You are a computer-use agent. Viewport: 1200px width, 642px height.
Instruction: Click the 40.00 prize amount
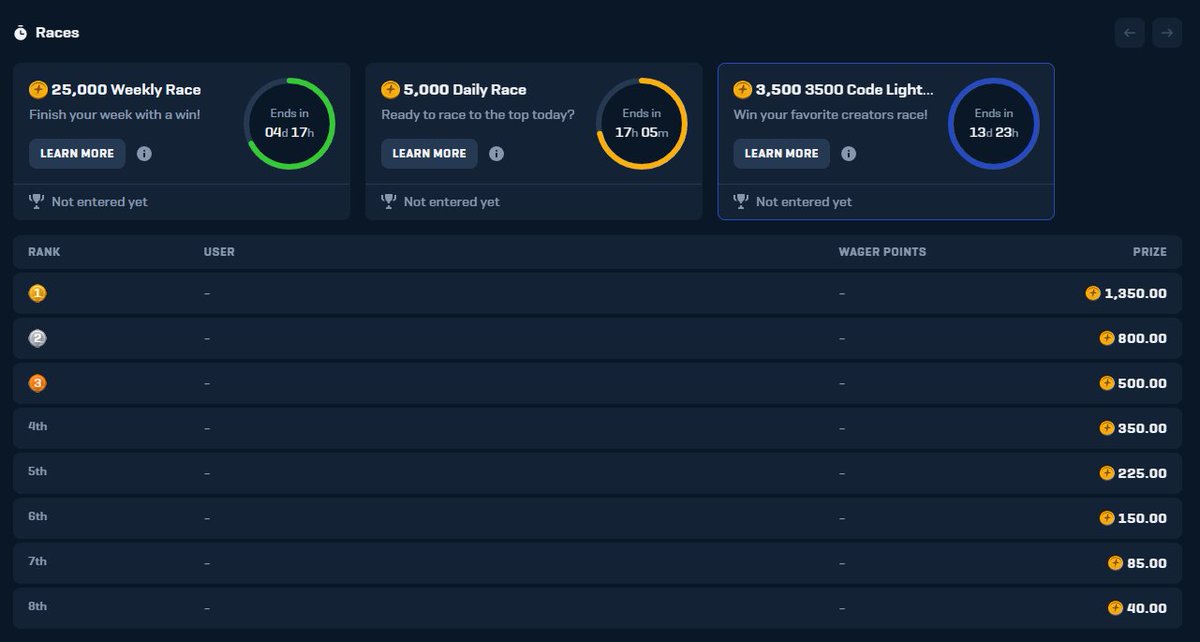point(1147,608)
